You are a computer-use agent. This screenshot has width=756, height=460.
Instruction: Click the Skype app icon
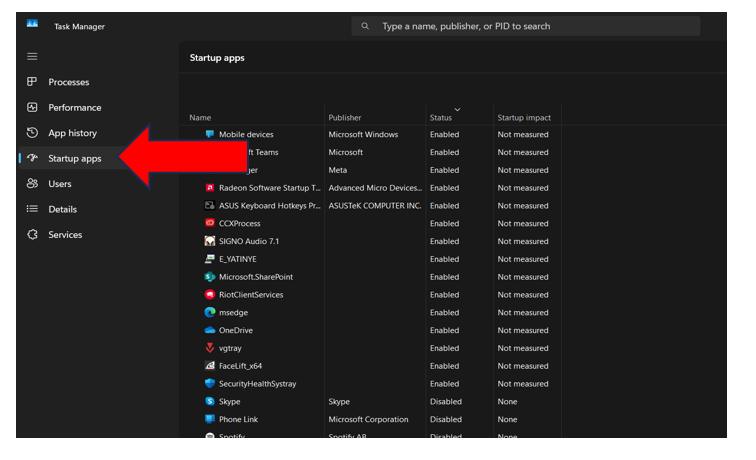click(210, 401)
